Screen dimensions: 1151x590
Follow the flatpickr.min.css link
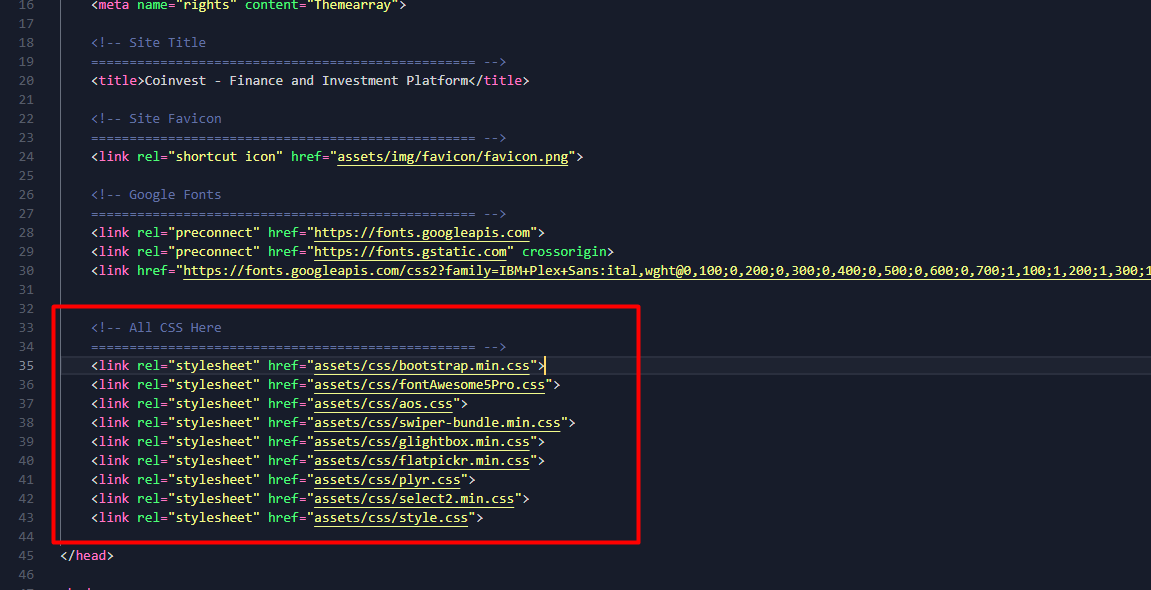click(422, 461)
